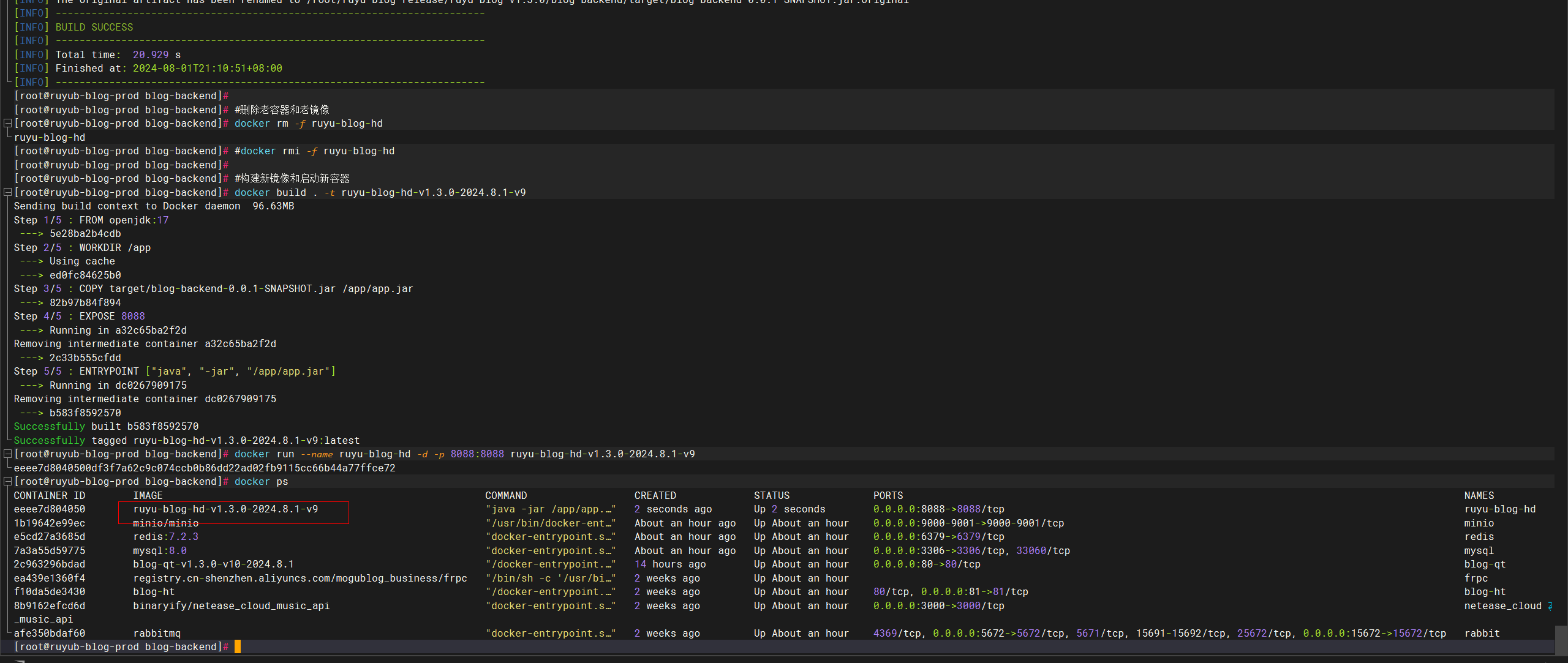The height and width of the screenshot is (663, 1568).
Task: Click the 'COMMAND' column header
Action: (506, 495)
